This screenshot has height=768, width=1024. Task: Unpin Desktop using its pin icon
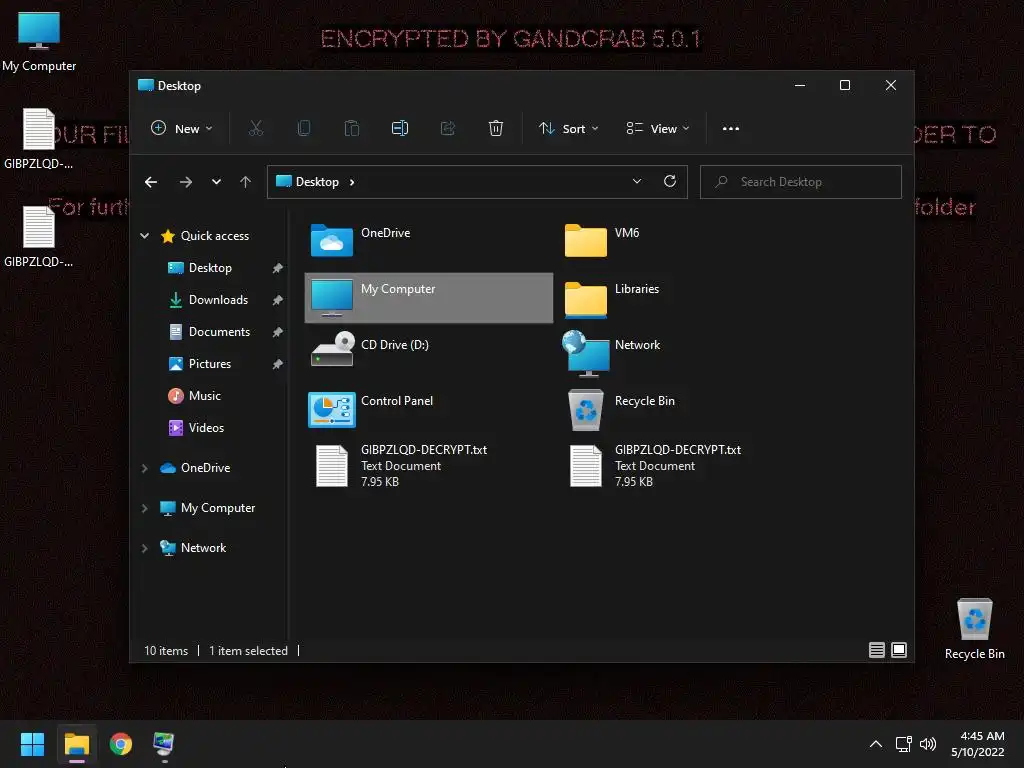tap(278, 268)
